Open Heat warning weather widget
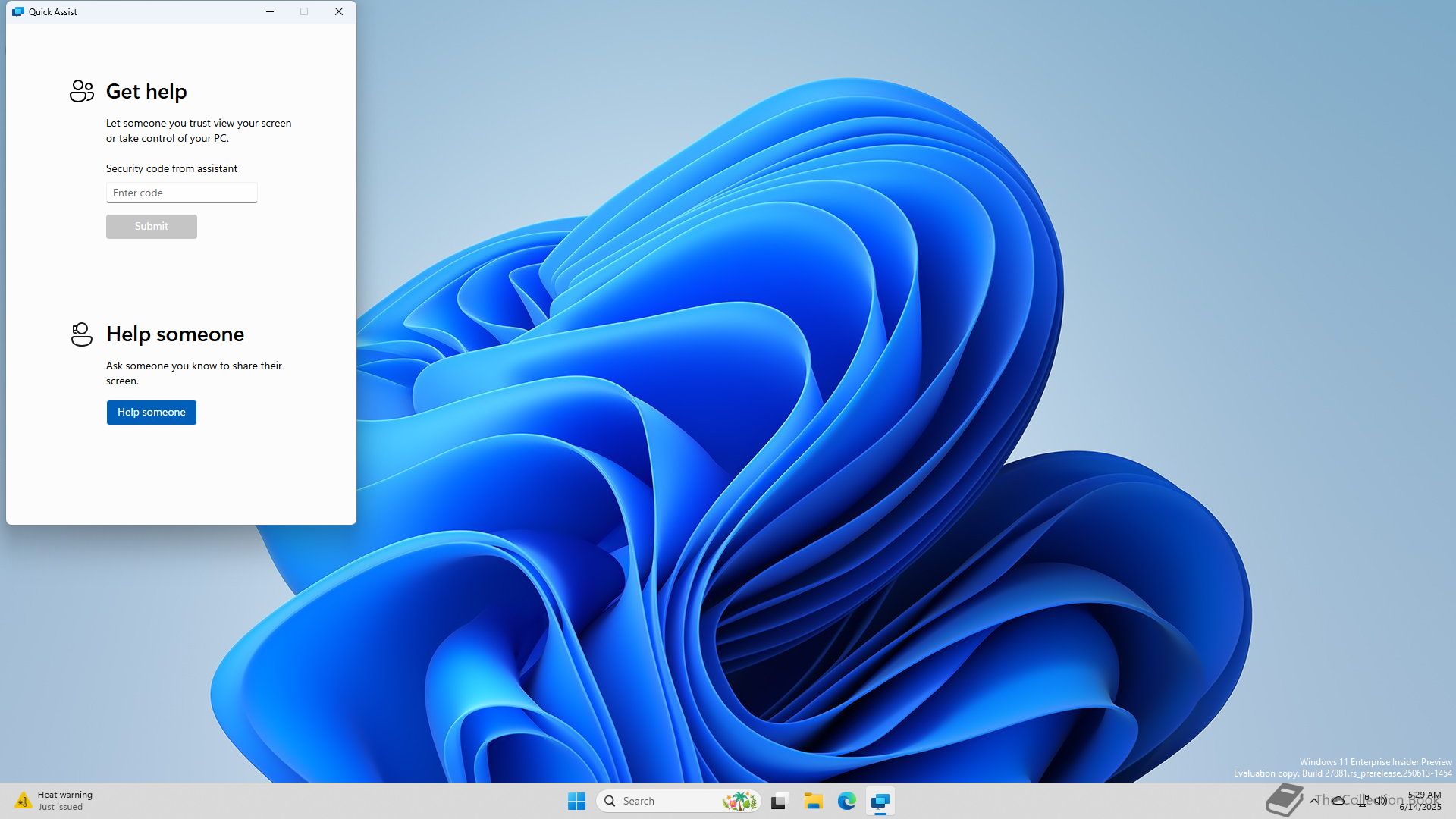This screenshot has height=819, width=1456. click(53, 801)
